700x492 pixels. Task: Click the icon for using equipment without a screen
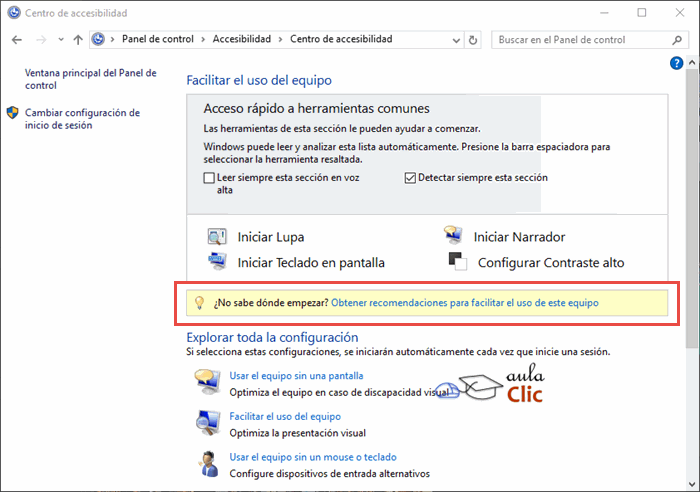coord(208,382)
